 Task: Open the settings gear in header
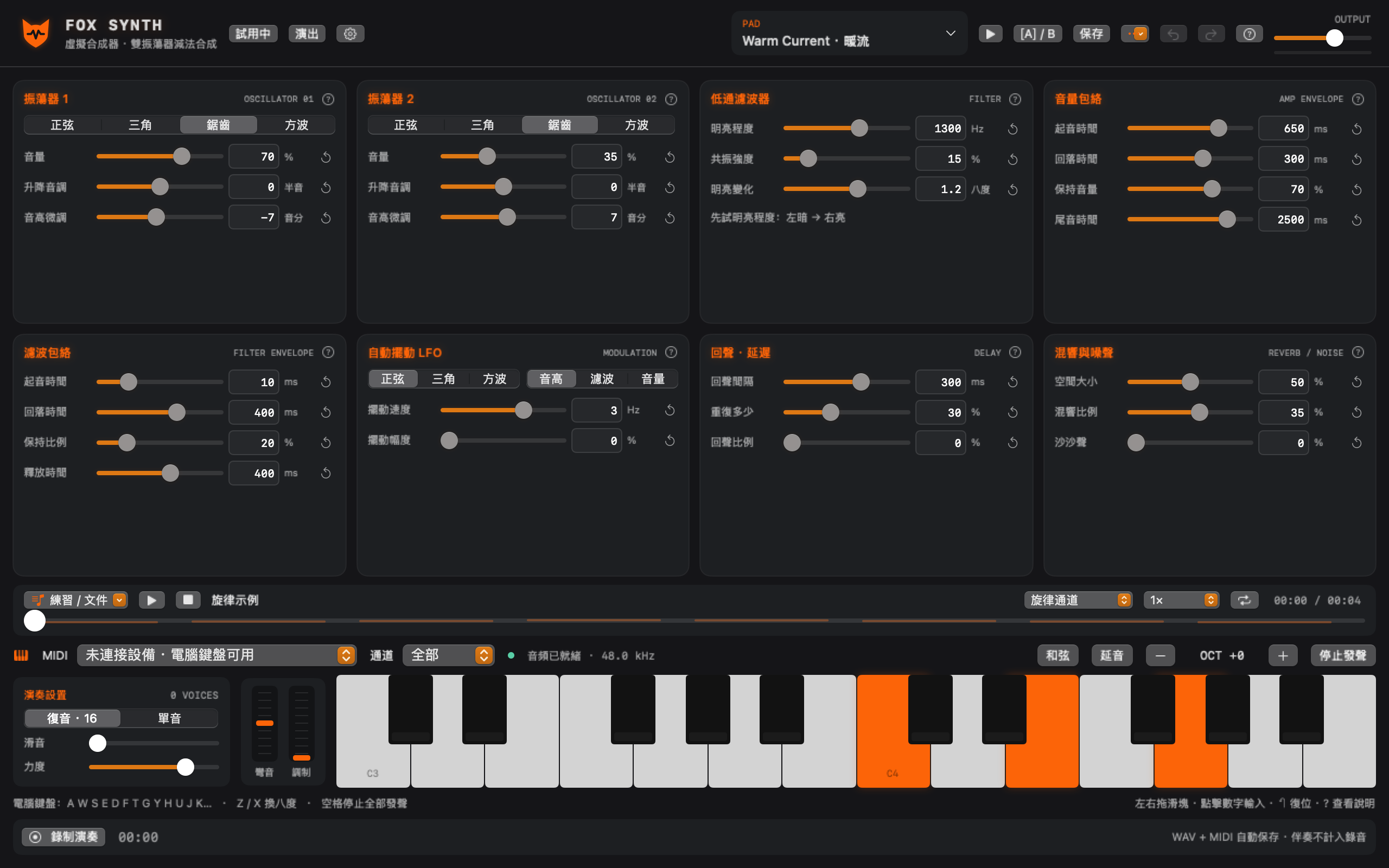pos(350,34)
